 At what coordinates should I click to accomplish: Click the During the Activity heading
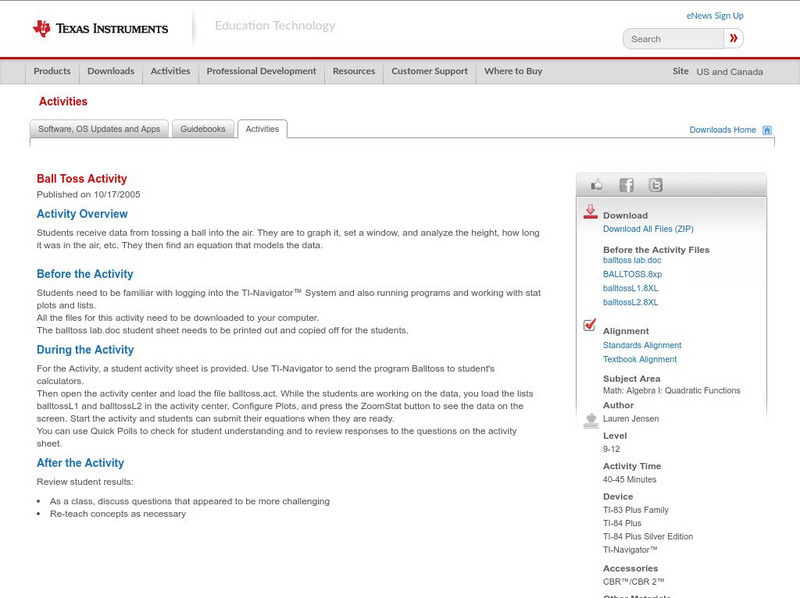(85, 350)
